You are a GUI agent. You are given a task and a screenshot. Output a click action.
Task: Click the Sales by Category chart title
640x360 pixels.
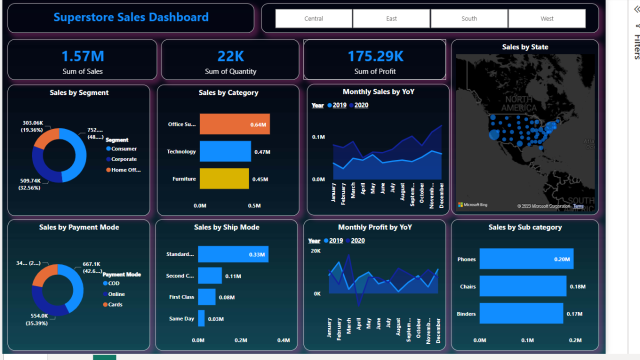pos(229,93)
